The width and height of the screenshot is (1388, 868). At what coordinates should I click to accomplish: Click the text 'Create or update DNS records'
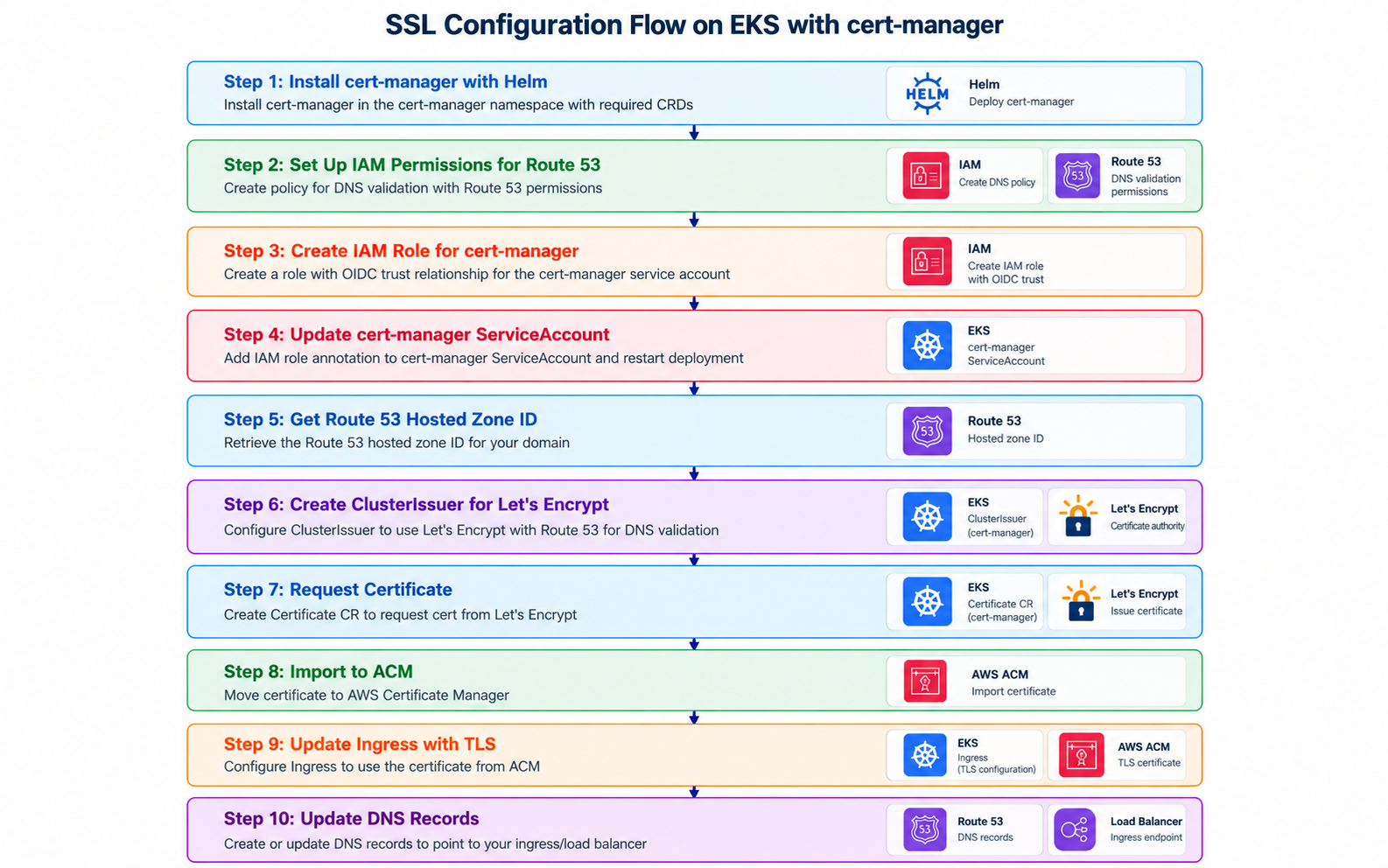coord(436,844)
